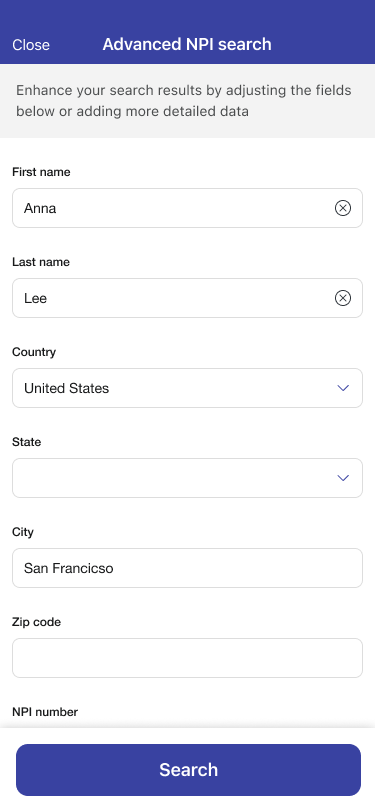Image resolution: width=375 pixels, height=812 pixels.
Task: Click the NPI number label
Action: (x=45, y=712)
